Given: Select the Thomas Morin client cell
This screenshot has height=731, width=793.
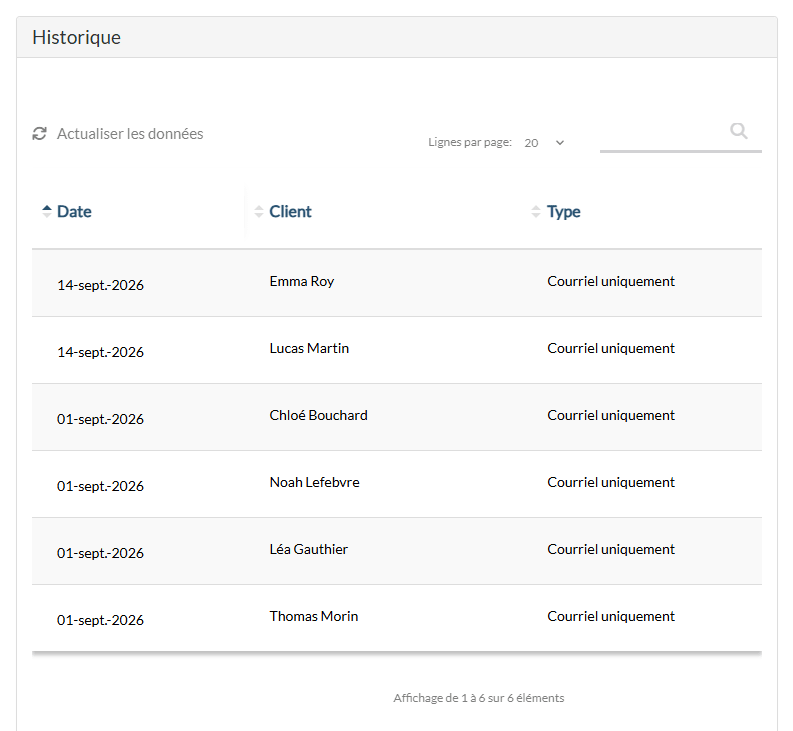Looking at the screenshot, I should tap(314, 616).
